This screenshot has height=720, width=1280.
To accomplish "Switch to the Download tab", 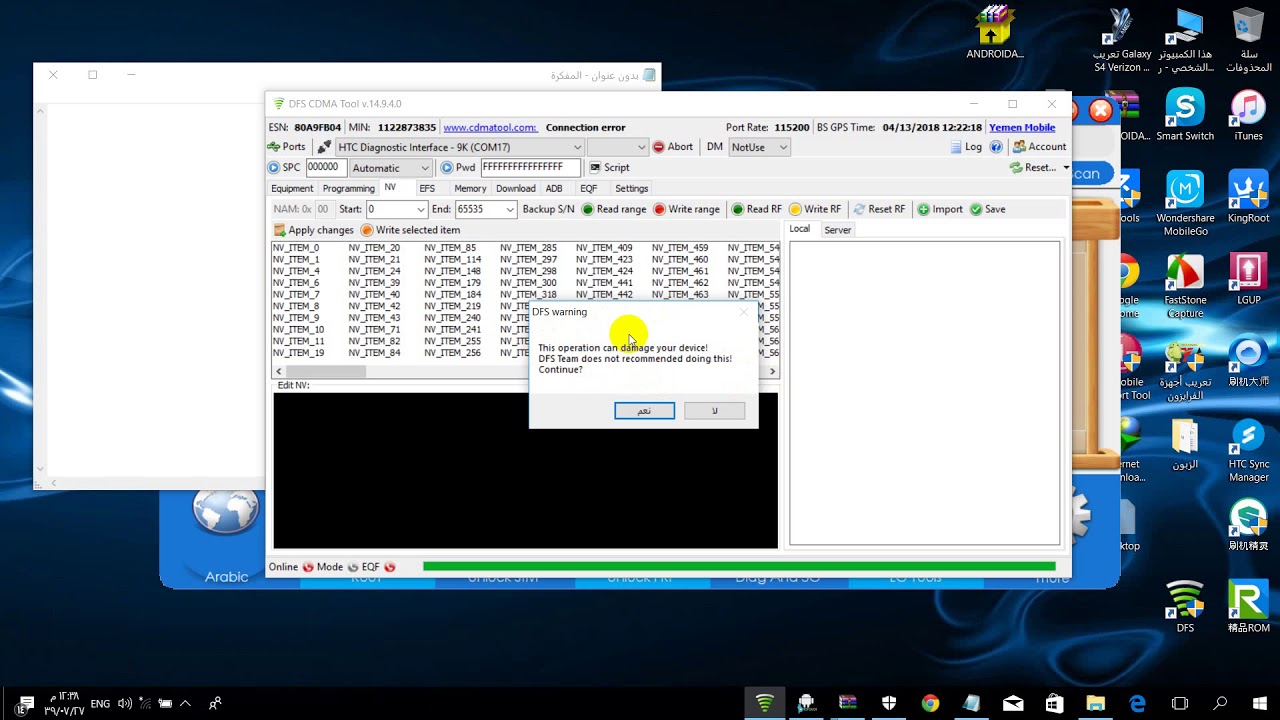I will pos(516,188).
